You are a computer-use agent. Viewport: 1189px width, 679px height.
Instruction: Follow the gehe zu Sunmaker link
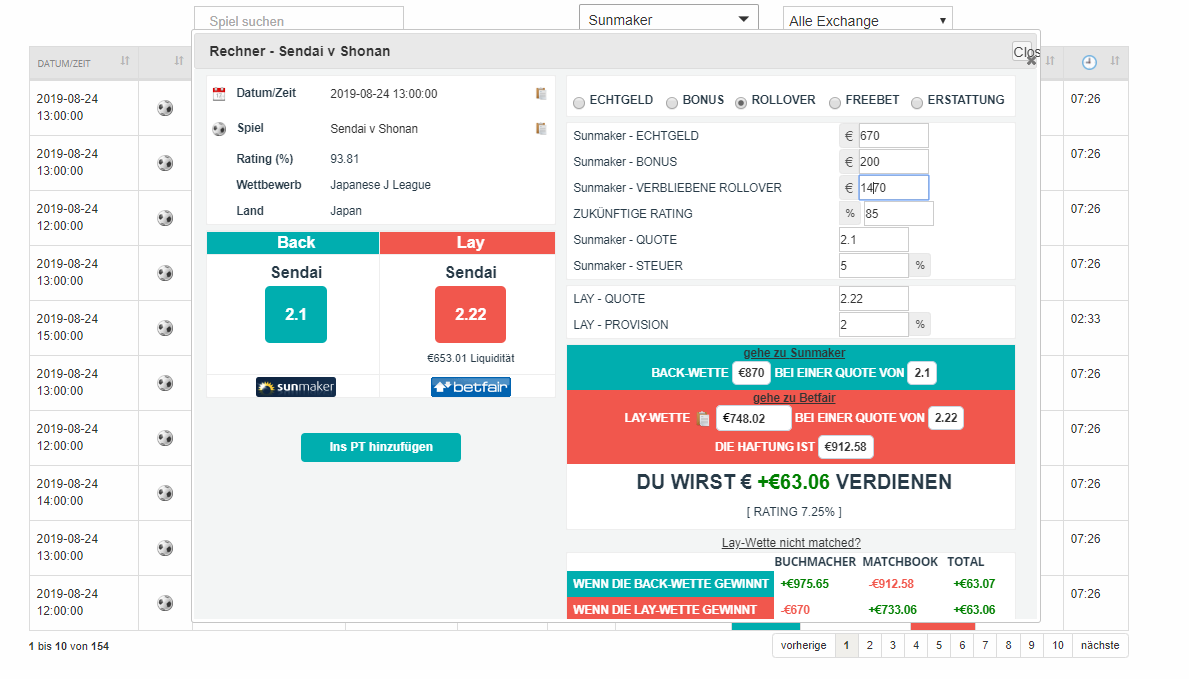coord(794,353)
